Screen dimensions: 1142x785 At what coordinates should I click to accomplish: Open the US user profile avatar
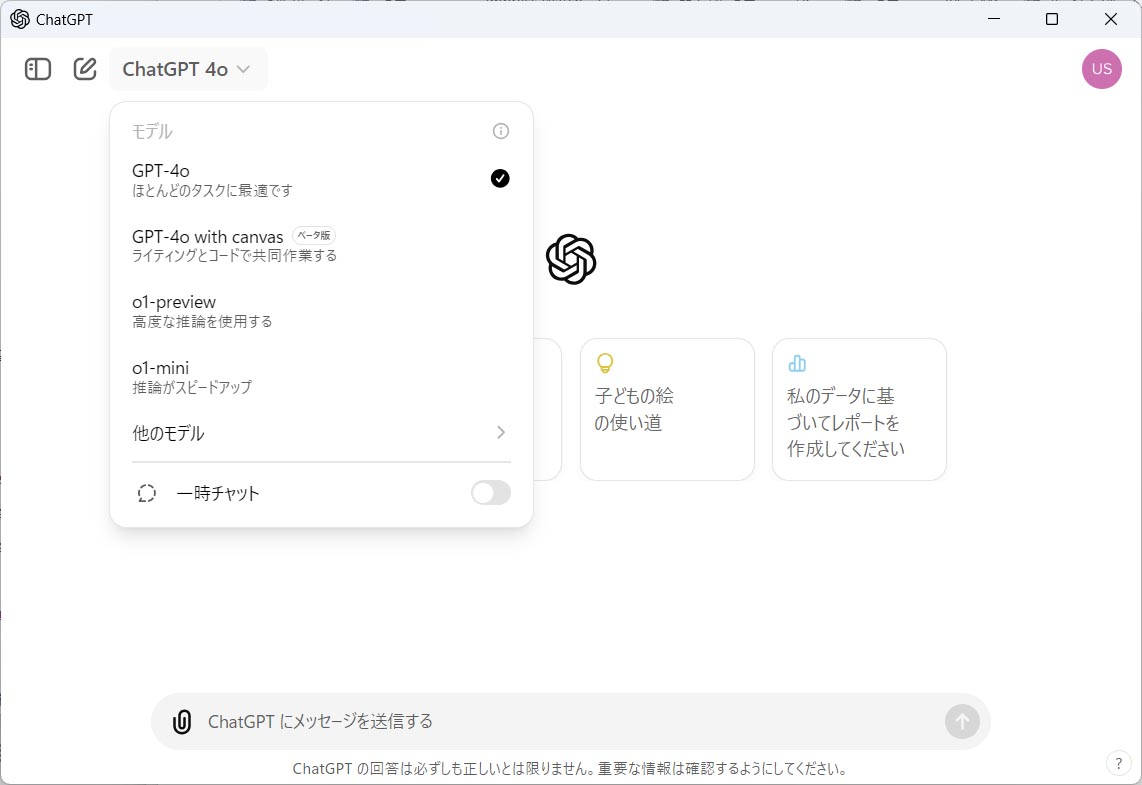(1101, 69)
